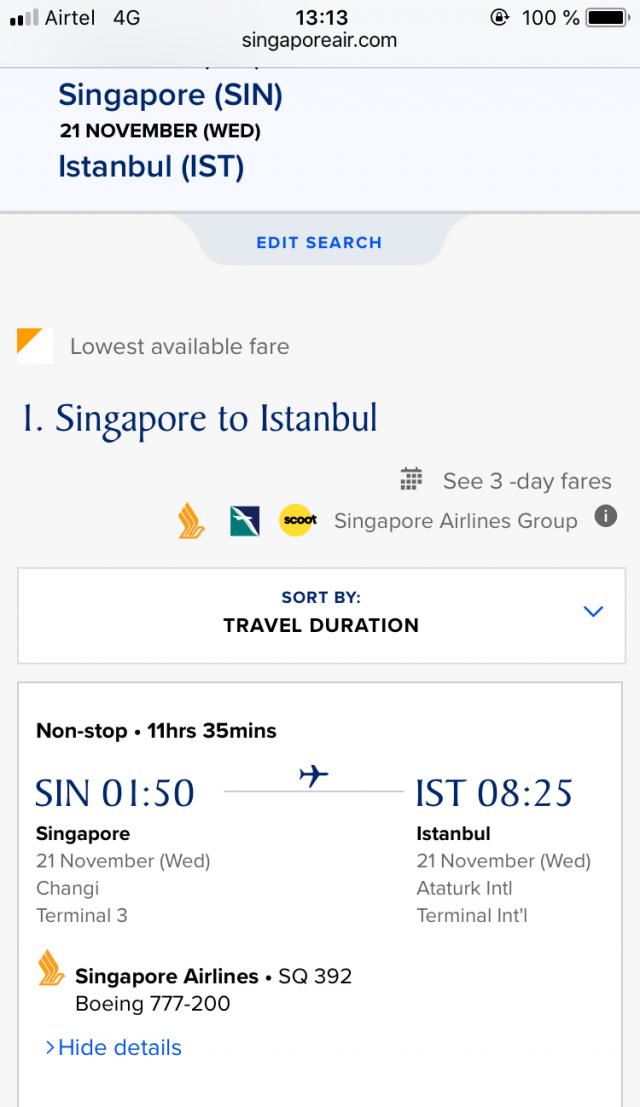Click the orange lowest available fare marker
This screenshot has width=640, height=1107.
pos(35,345)
